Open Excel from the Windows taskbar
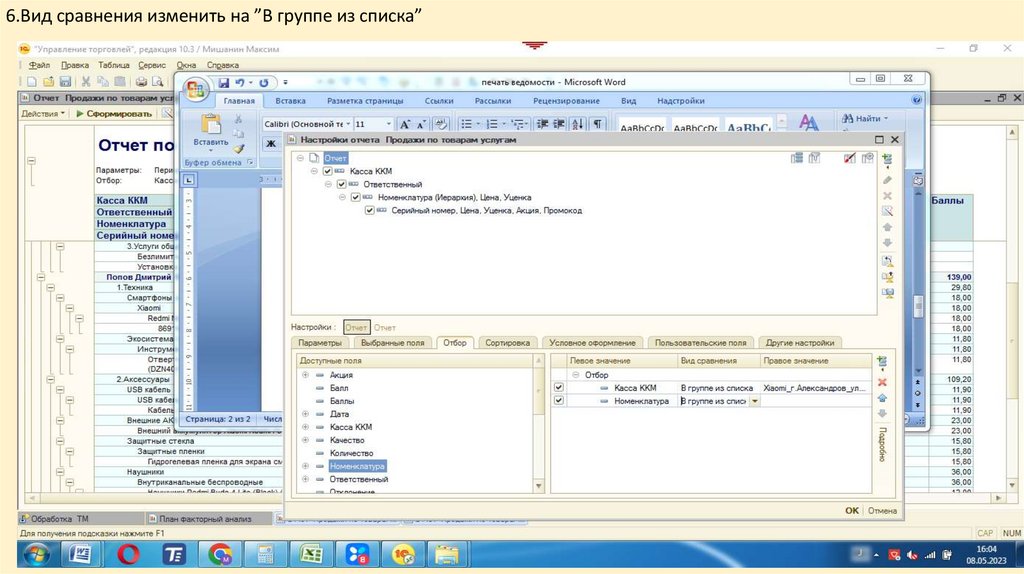 coord(311,554)
